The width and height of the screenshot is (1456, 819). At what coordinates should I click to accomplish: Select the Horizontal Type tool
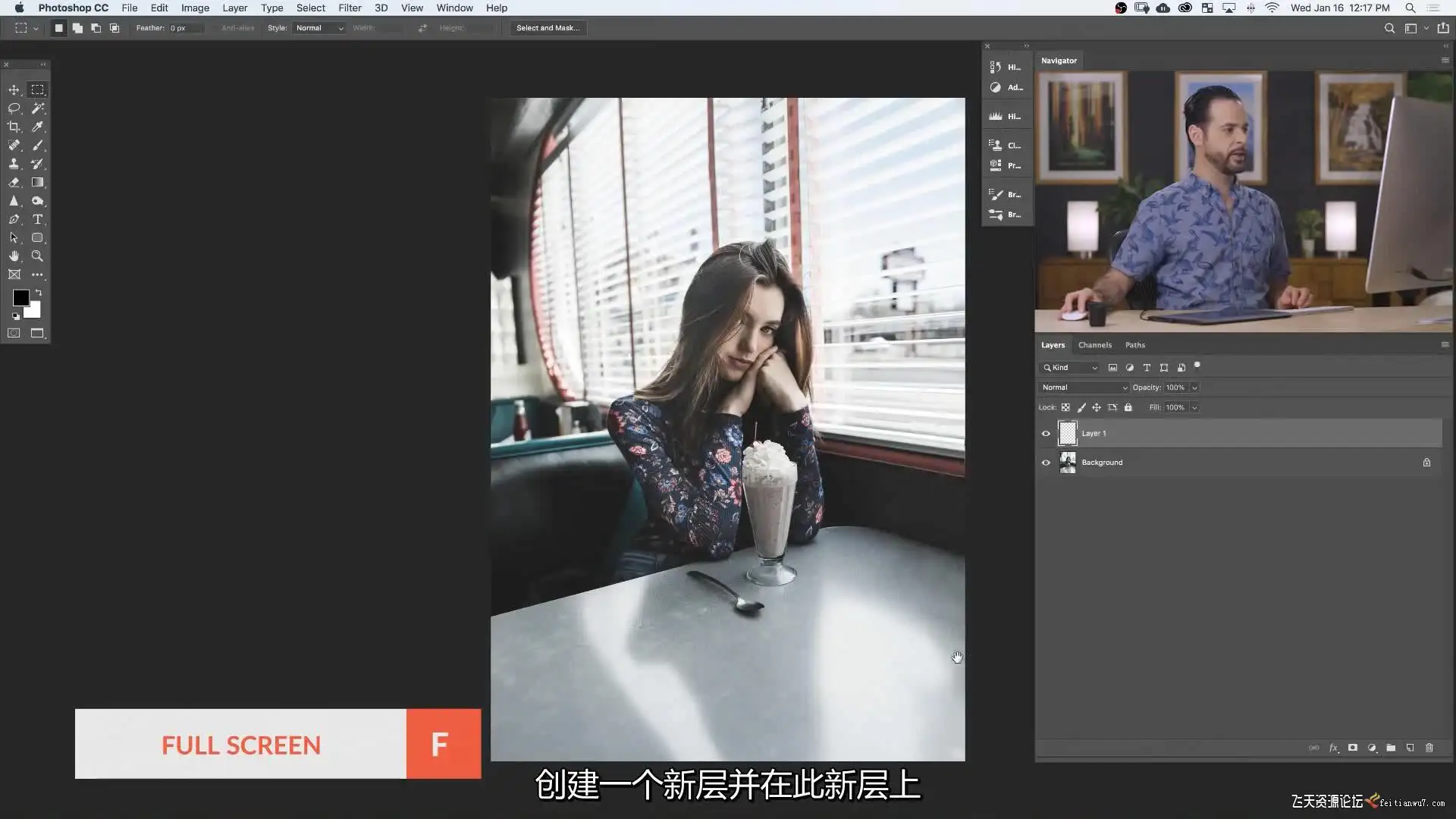click(x=37, y=219)
